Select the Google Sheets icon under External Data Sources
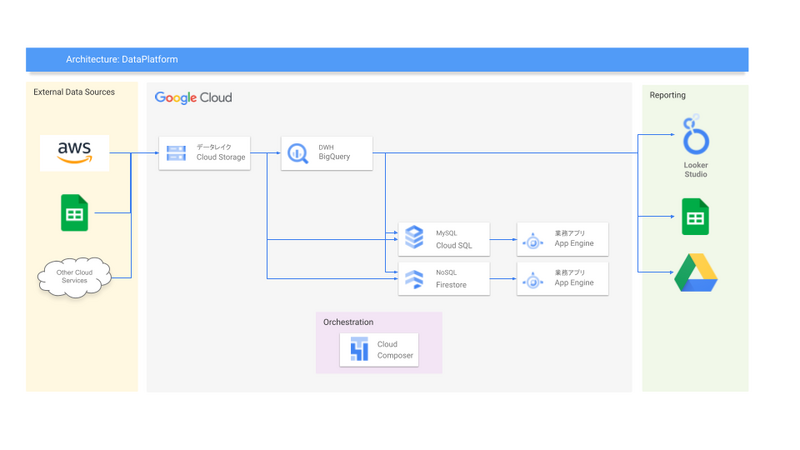The width and height of the screenshot is (800, 450). point(74,213)
